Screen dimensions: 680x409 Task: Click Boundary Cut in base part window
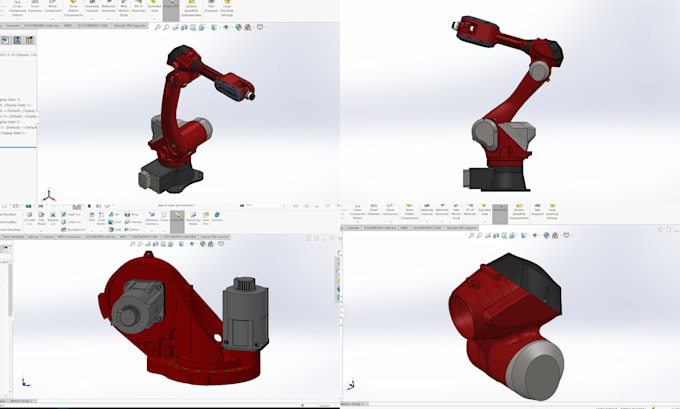(x=73, y=229)
